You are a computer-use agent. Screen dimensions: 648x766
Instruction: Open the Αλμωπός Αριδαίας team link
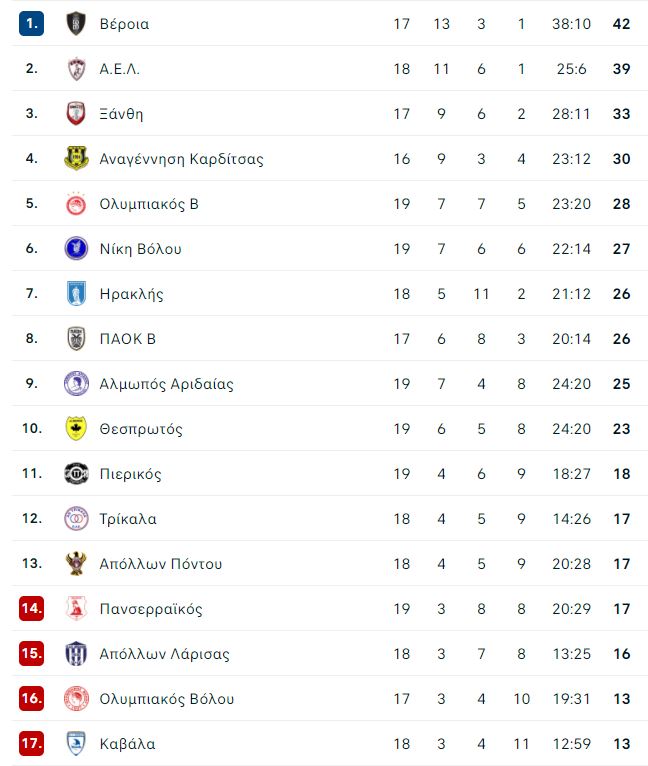point(166,384)
